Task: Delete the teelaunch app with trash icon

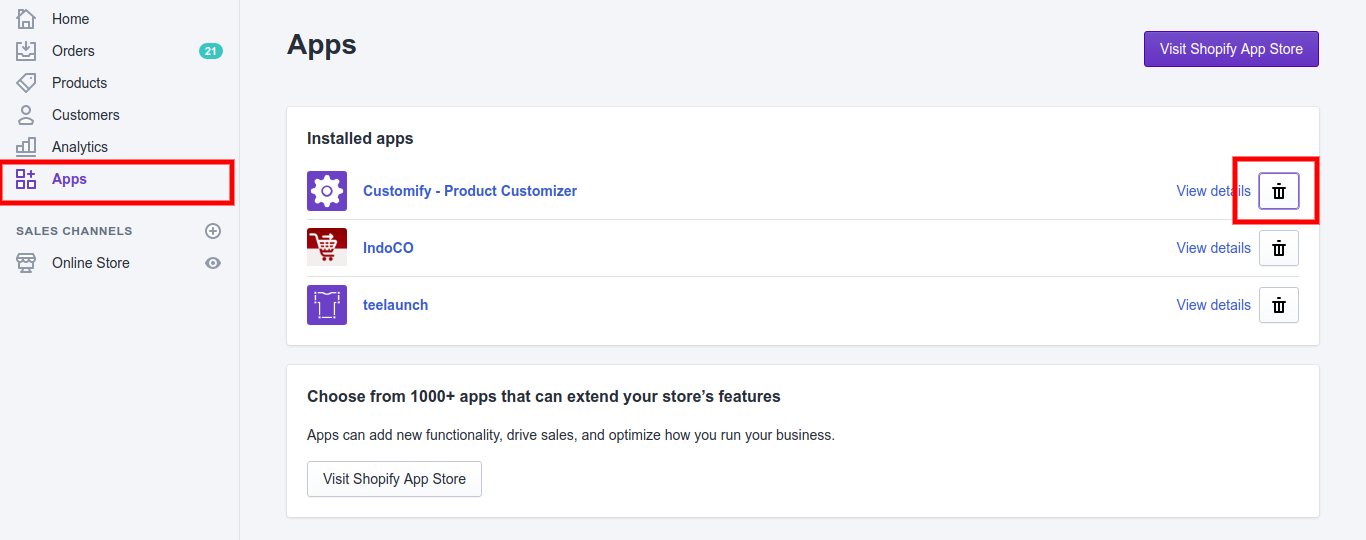Action: [x=1279, y=305]
